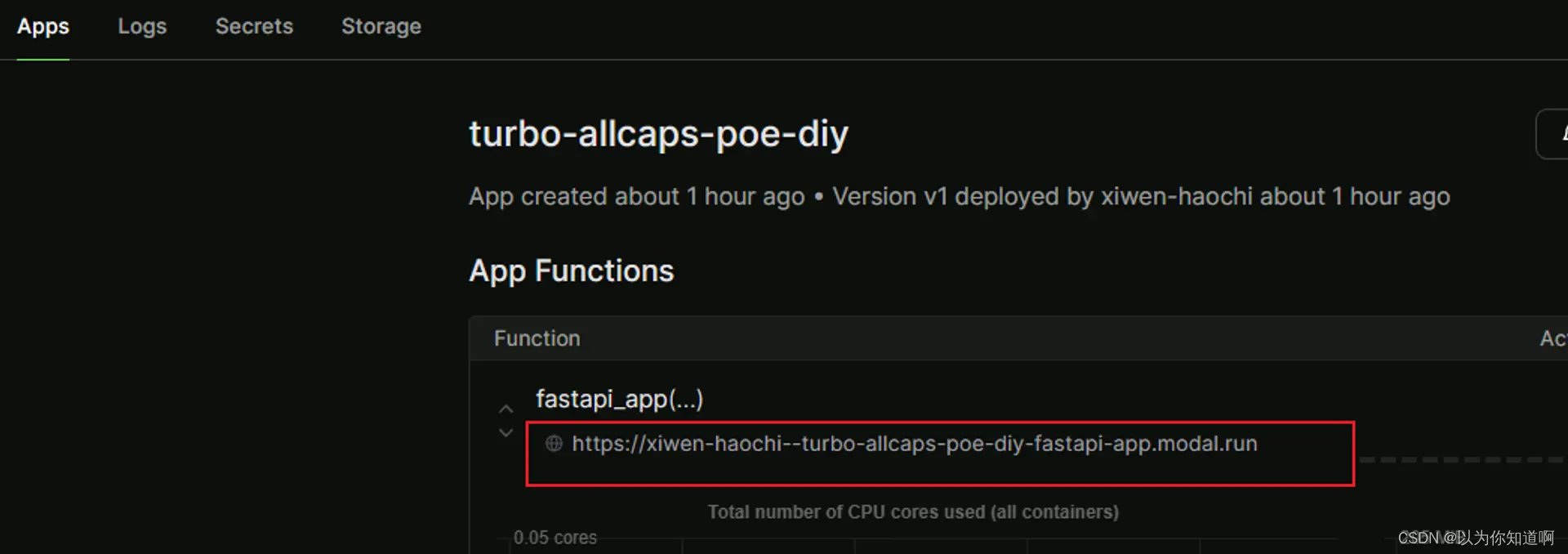Open the Logs section

(142, 26)
